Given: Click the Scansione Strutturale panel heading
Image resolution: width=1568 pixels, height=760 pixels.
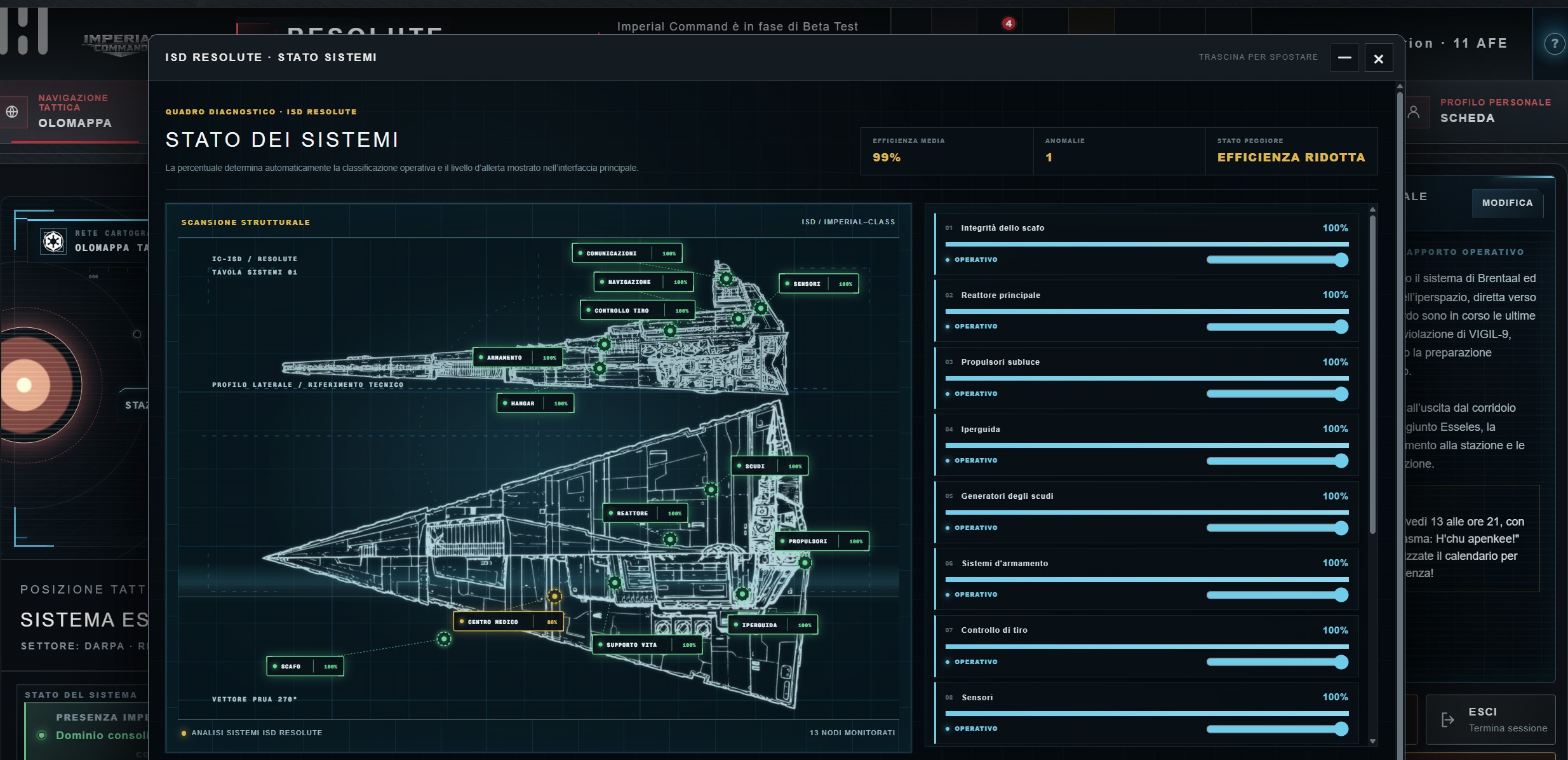Looking at the screenshot, I should coord(246,222).
